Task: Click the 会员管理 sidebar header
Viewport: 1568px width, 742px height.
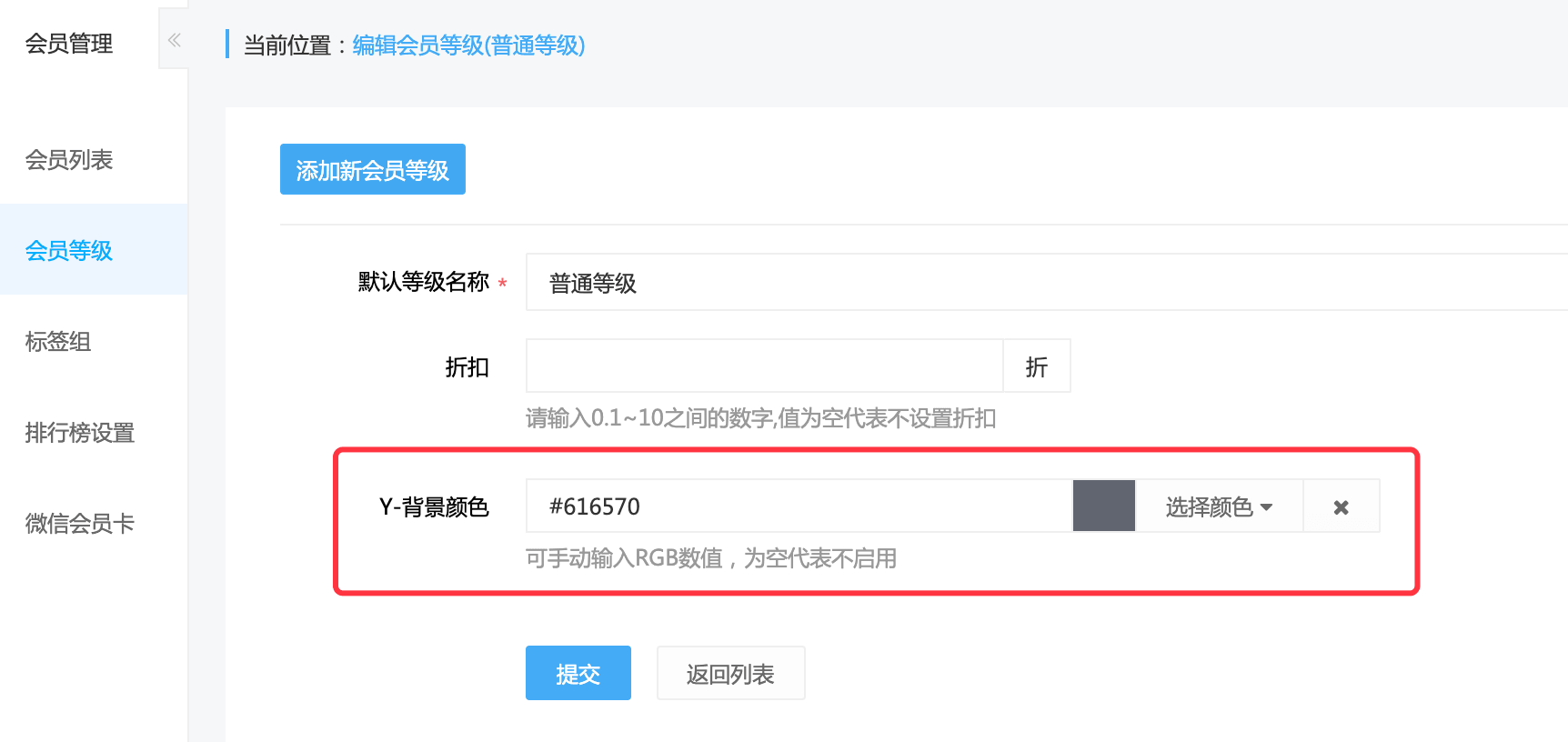Action: pyautogui.click(x=69, y=43)
